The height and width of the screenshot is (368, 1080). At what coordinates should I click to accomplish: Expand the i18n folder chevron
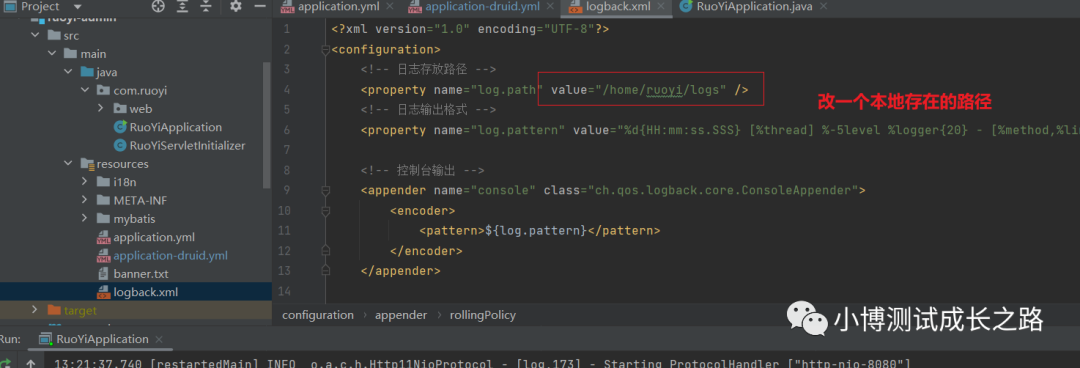(85, 182)
